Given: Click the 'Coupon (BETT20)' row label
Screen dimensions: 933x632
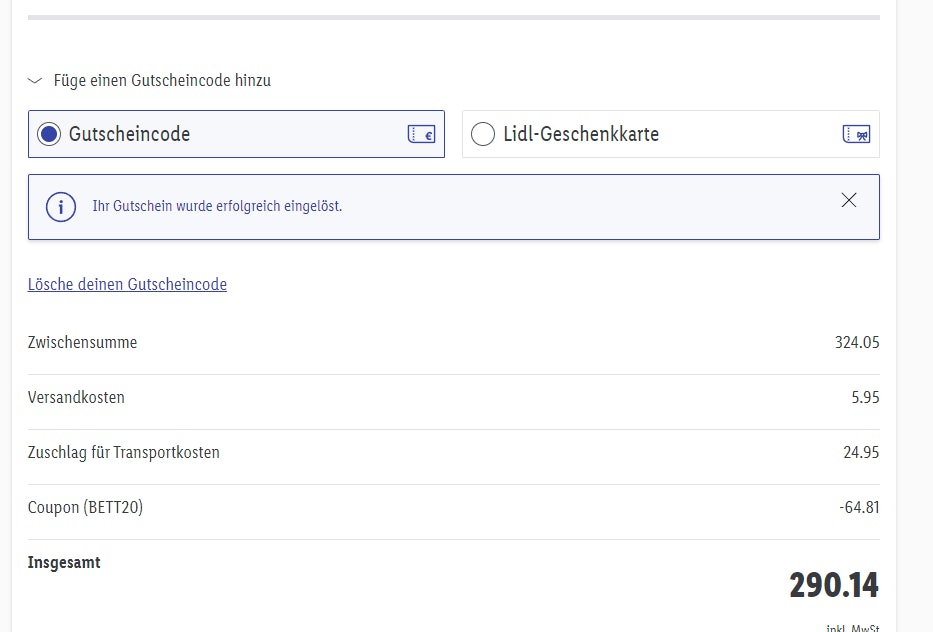Looking at the screenshot, I should click(85, 508).
